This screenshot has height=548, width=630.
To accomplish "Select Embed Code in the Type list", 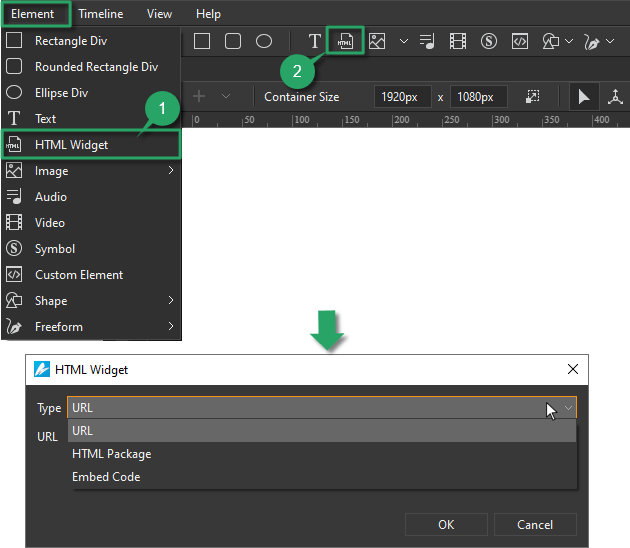I will [x=322, y=476].
